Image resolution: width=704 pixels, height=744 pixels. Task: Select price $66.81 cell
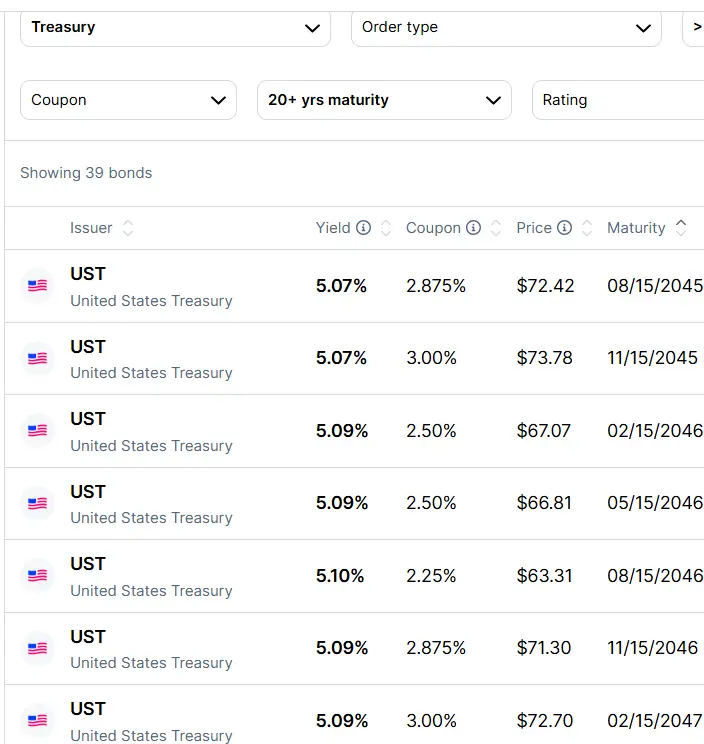tap(544, 503)
